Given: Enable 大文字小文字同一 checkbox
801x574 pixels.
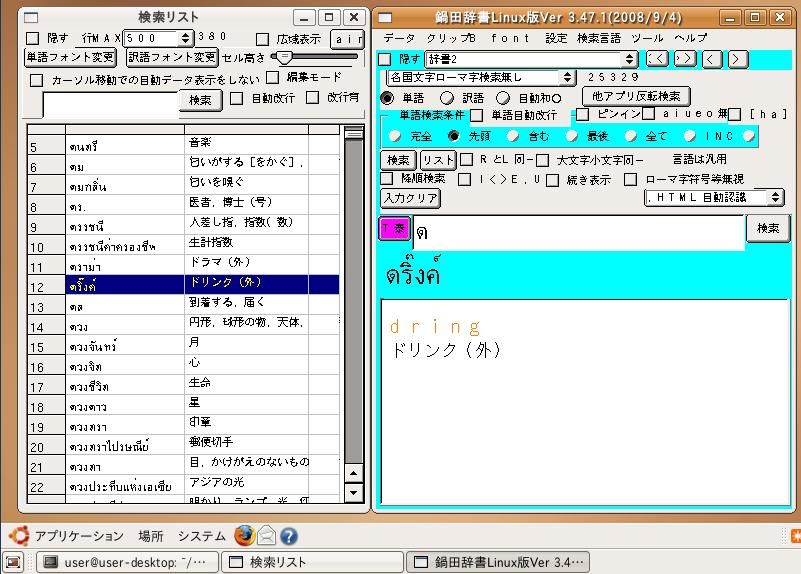Looking at the screenshot, I should click(x=543, y=161).
